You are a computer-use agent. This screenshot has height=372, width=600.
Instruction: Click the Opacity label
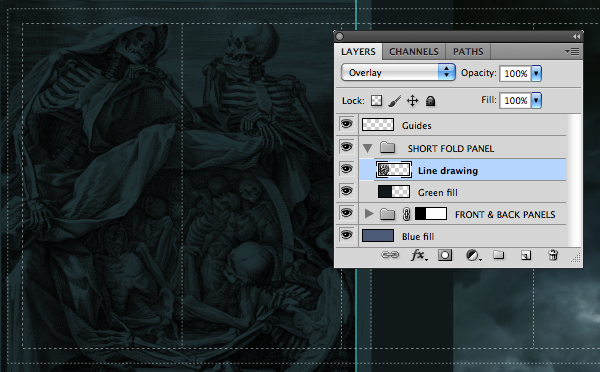[478, 73]
